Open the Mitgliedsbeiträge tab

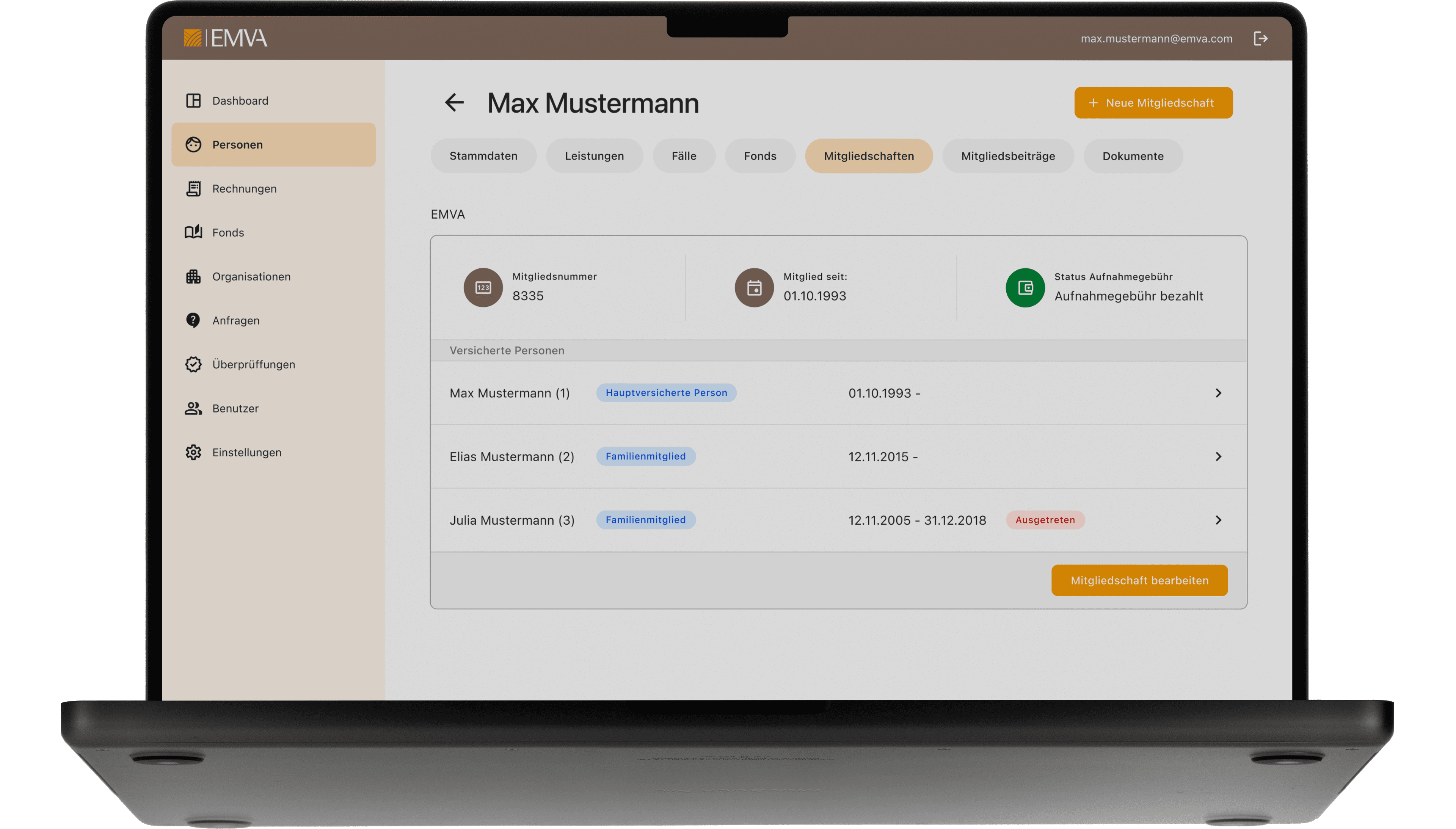[x=1008, y=156]
